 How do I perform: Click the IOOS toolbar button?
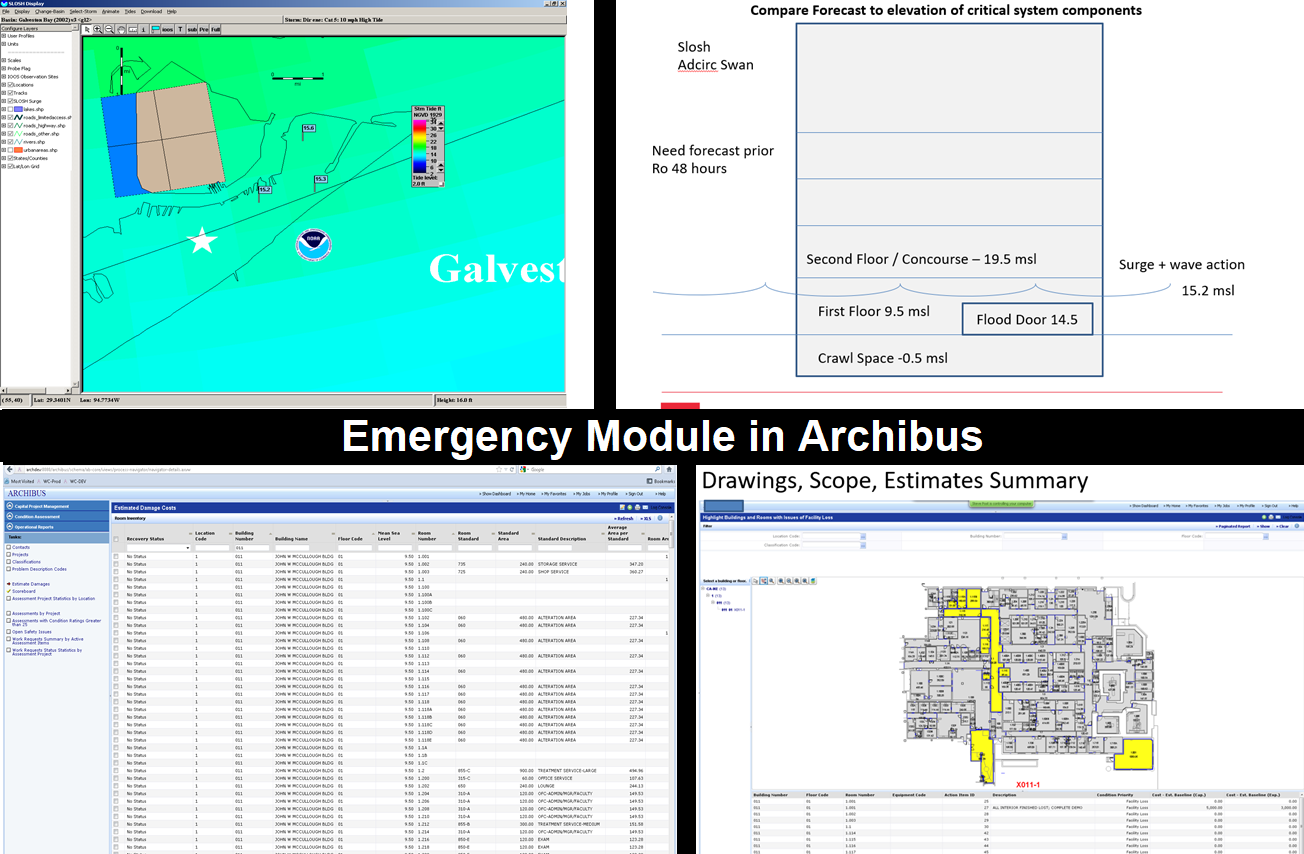tap(167, 29)
